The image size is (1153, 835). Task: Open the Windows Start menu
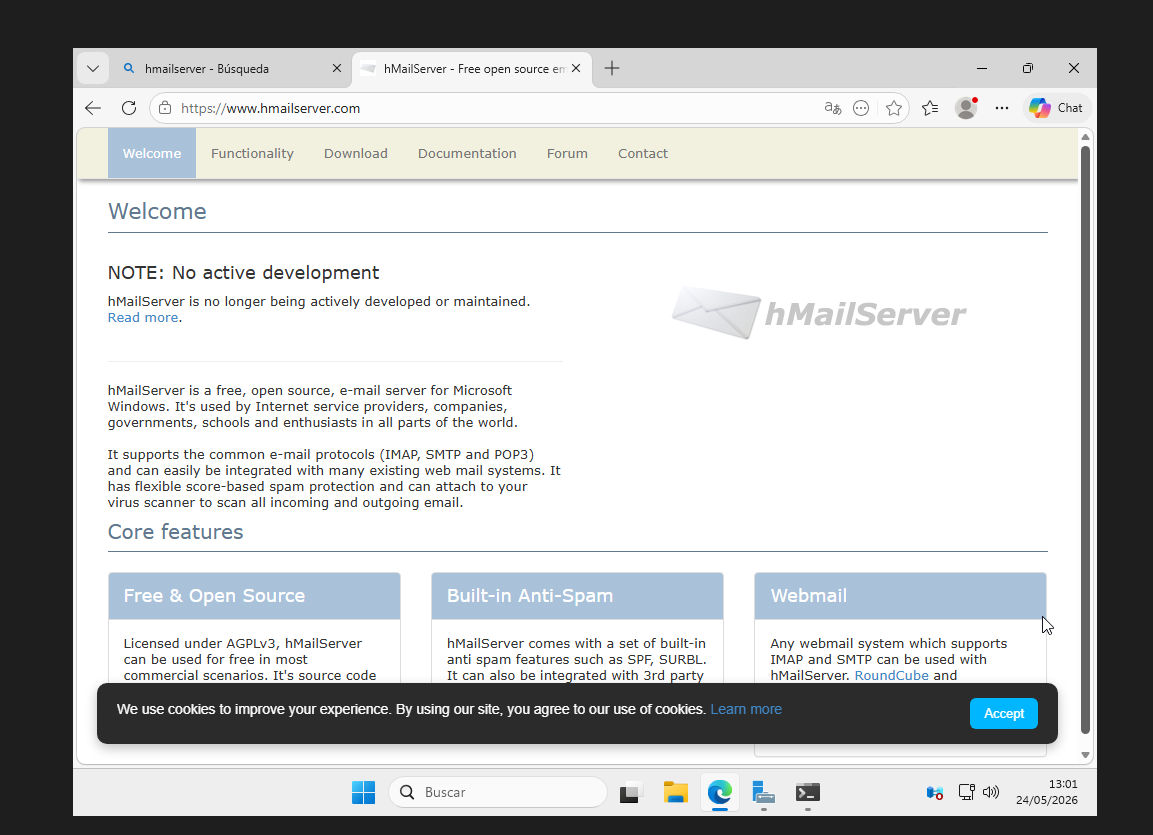(x=363, y=792)
